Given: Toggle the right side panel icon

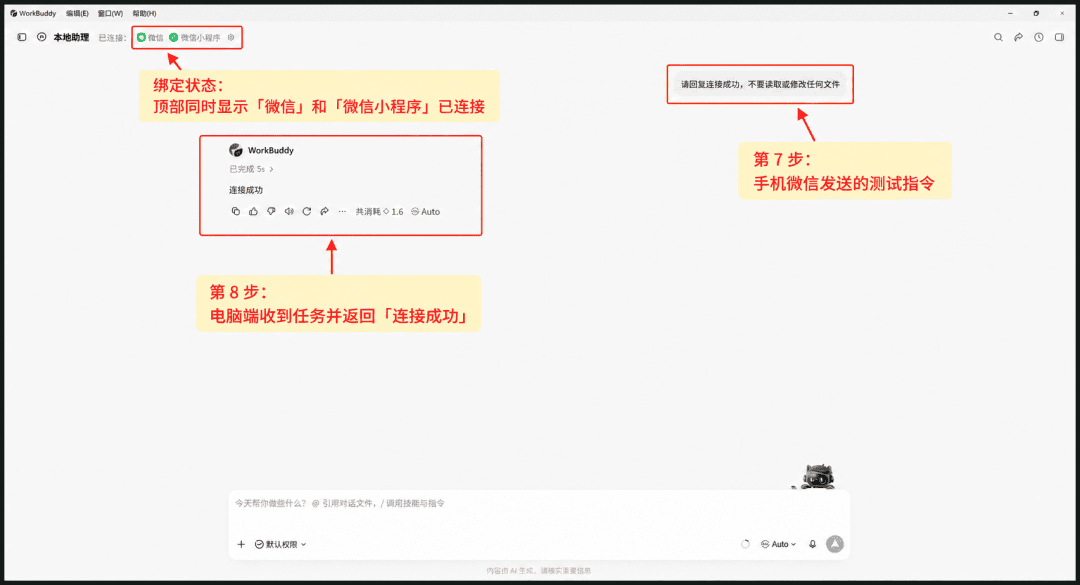Looking at the screenshot, I should point(1059,37).
